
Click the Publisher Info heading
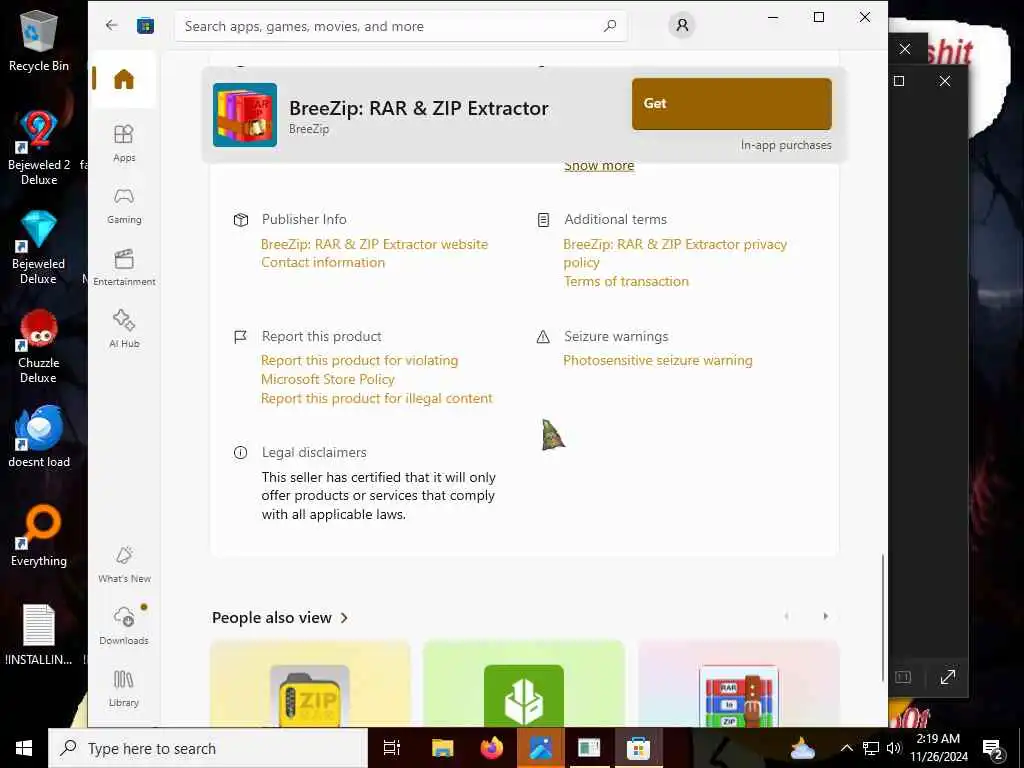(x=304, y=219)
